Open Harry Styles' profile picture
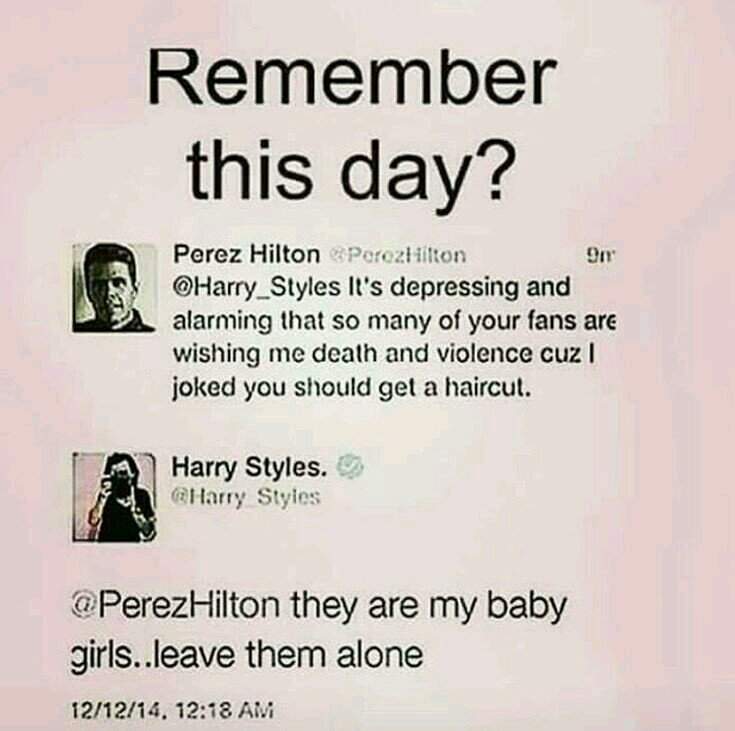 114,498
